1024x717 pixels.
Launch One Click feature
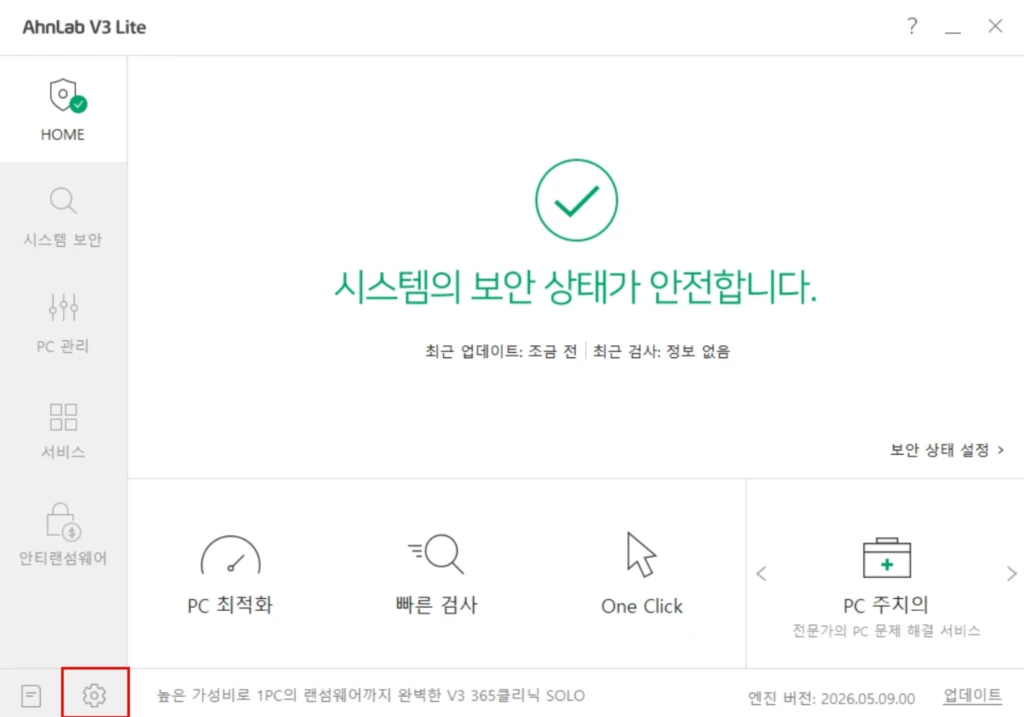point(641,574)
